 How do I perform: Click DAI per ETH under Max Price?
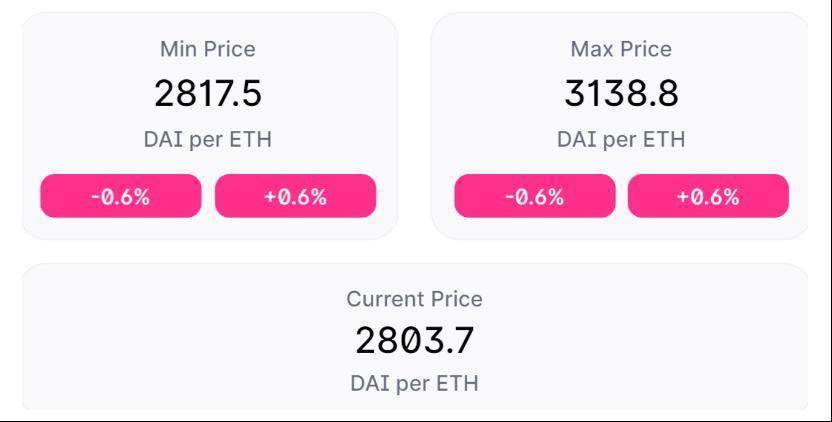(x=621, y=139)
